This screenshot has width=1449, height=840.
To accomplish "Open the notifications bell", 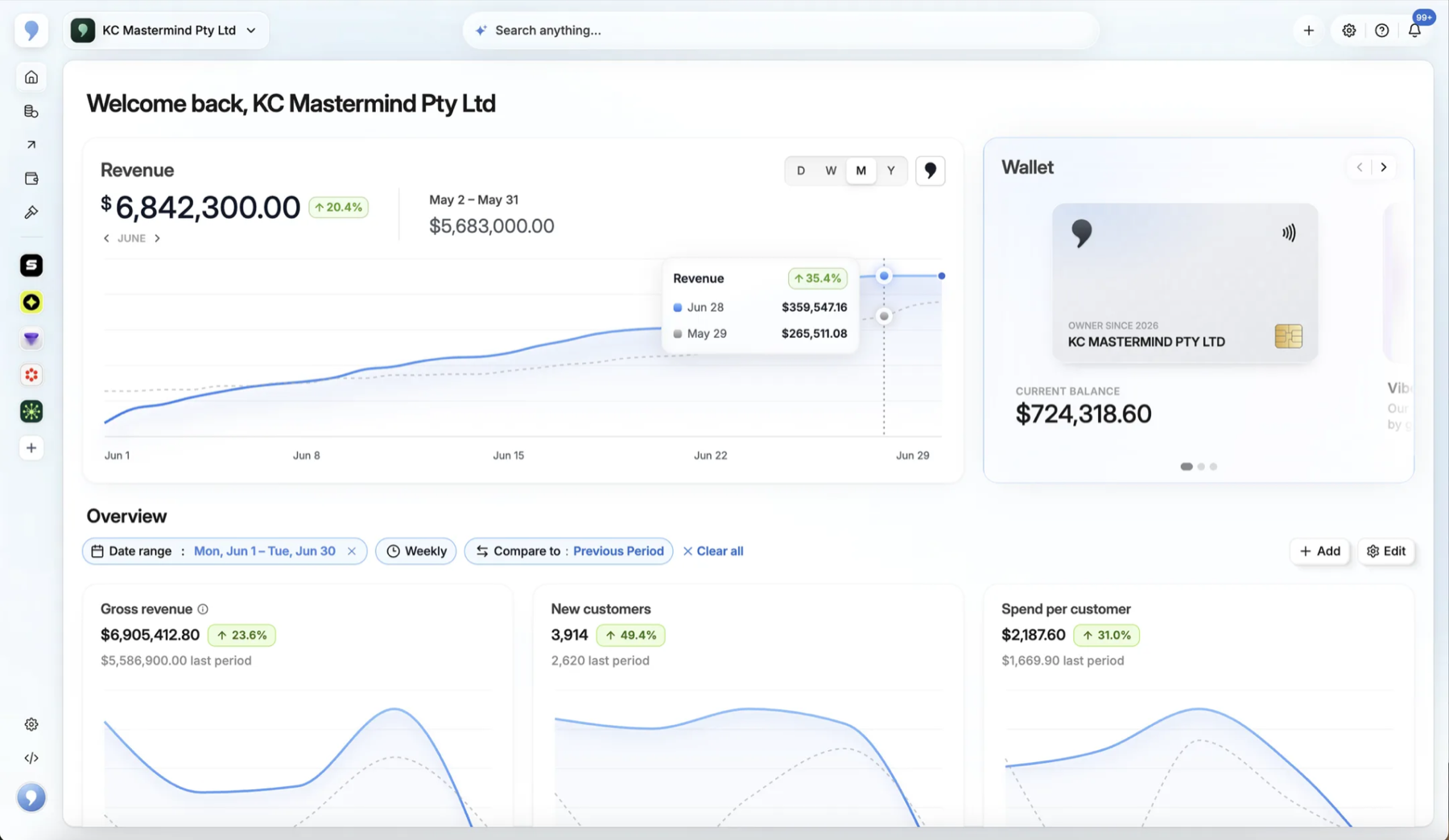I will 1414,31.
